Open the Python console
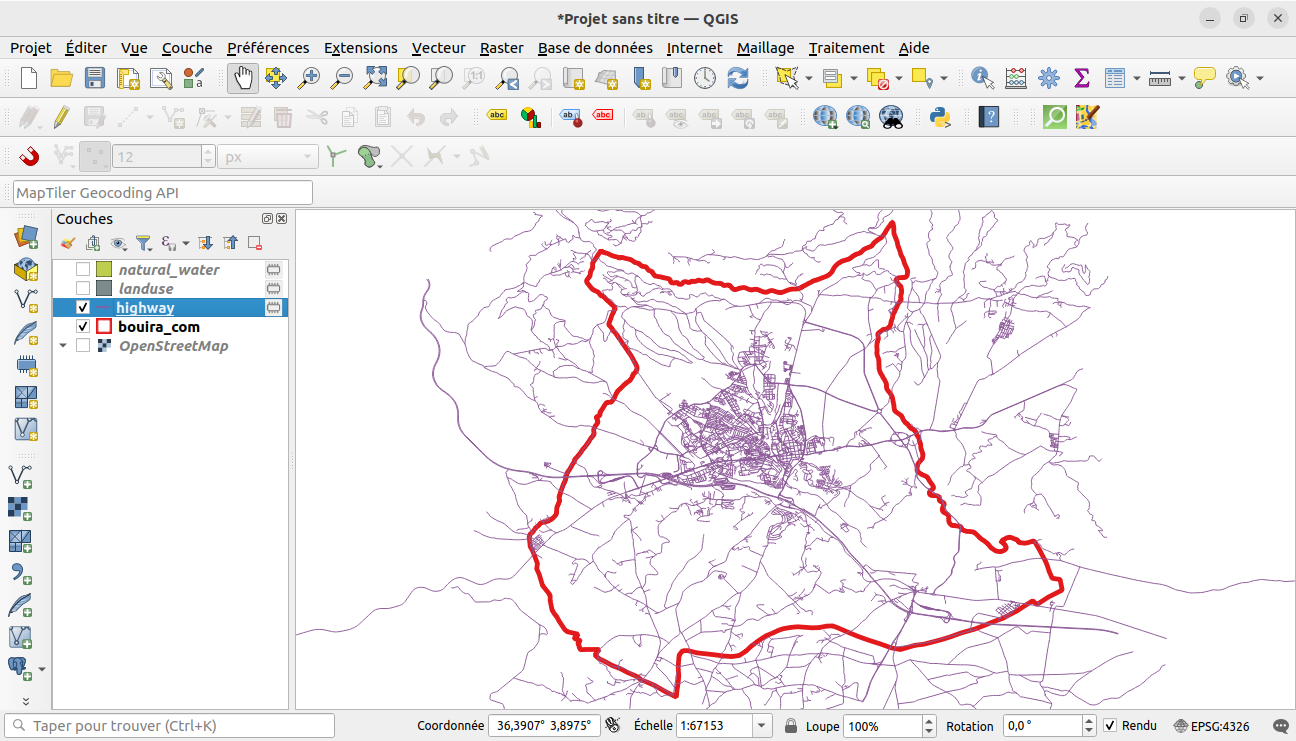The image size is (1296, 741). click(x=939, y=117)
